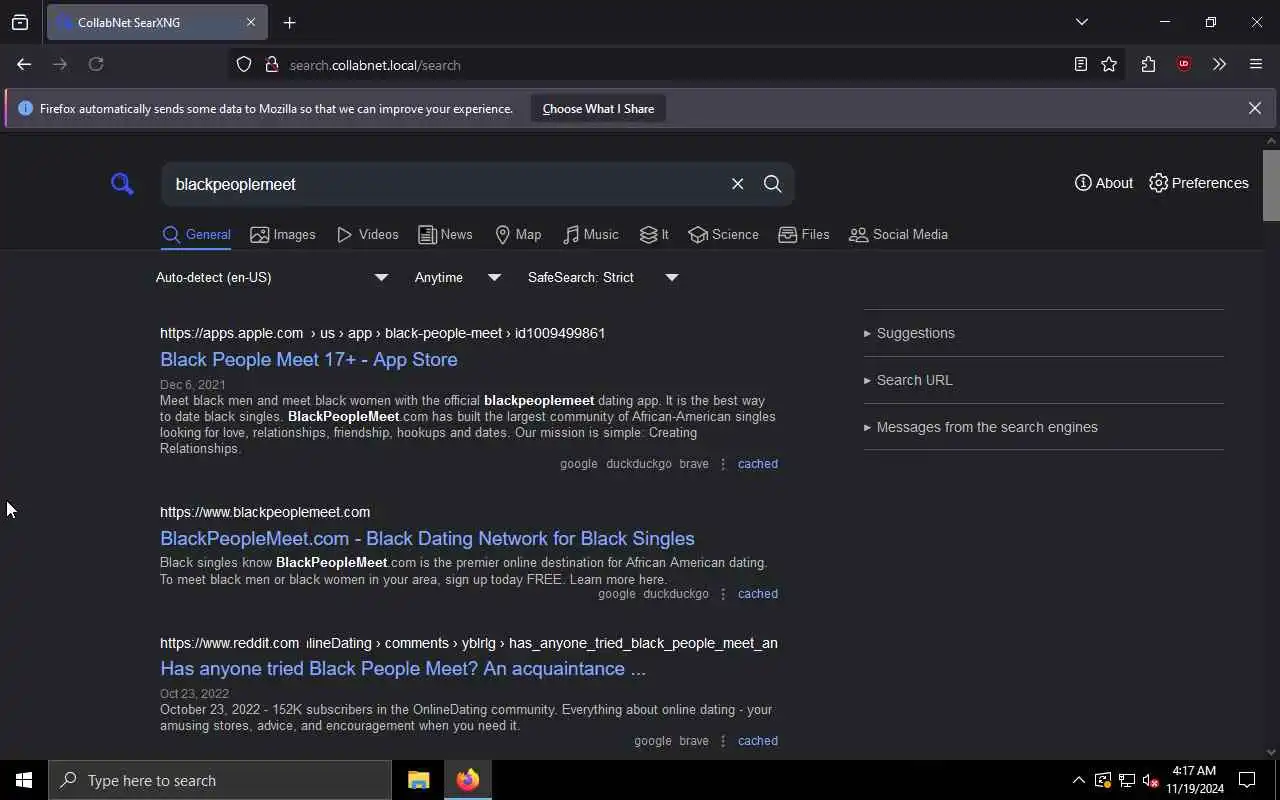Open the SafeSearch: Strict dropdown
The image size is (1280, 800).
(x=602, y=277)
